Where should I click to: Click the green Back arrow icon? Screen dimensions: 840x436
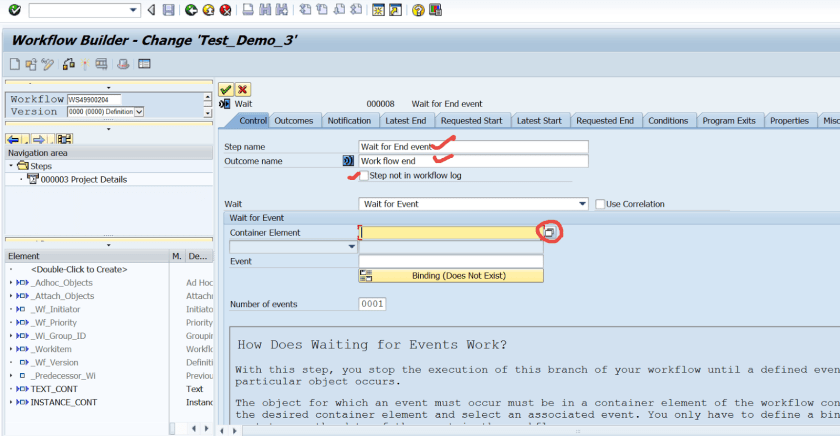click(x=191, y=10)
